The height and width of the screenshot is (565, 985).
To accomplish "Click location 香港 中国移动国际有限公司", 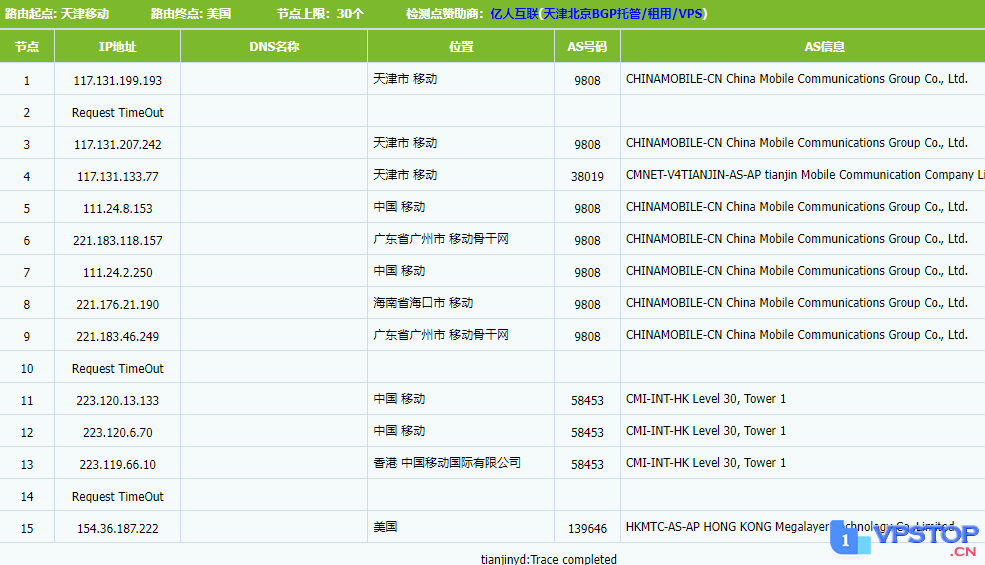I will click(447, 463).
